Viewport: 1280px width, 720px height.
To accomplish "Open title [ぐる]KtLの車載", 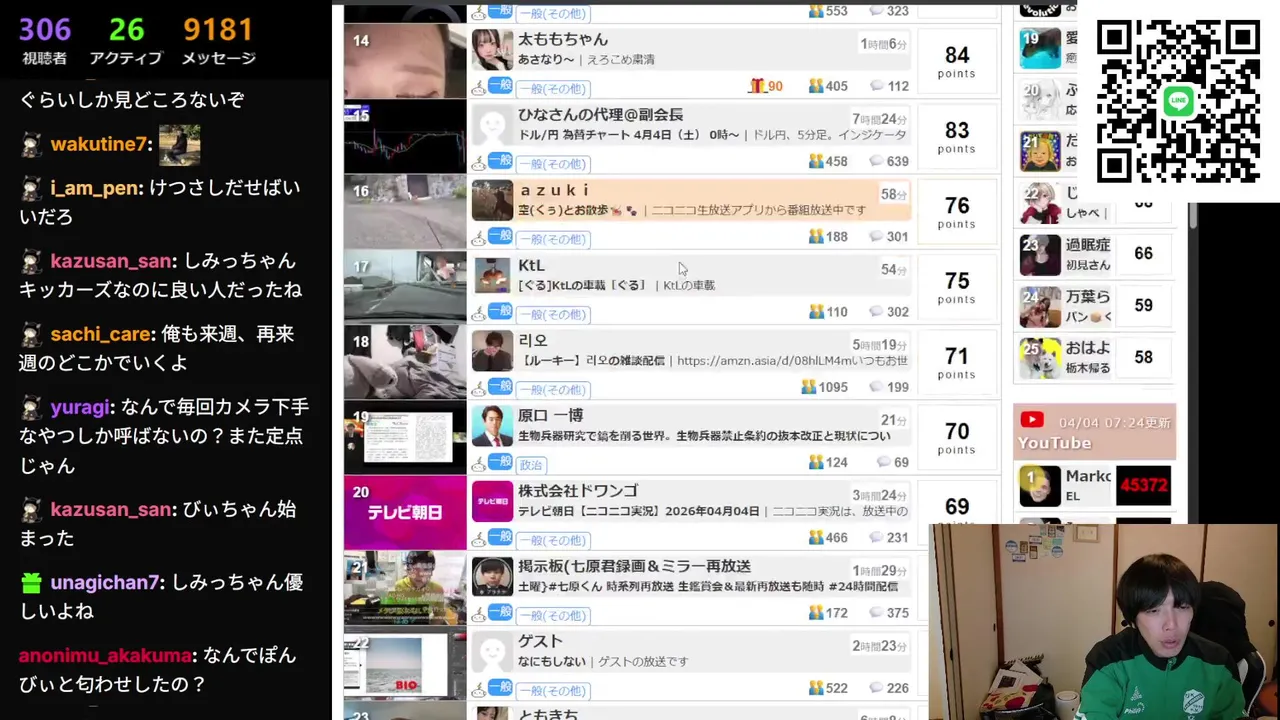I will click(x=582, y=285).
